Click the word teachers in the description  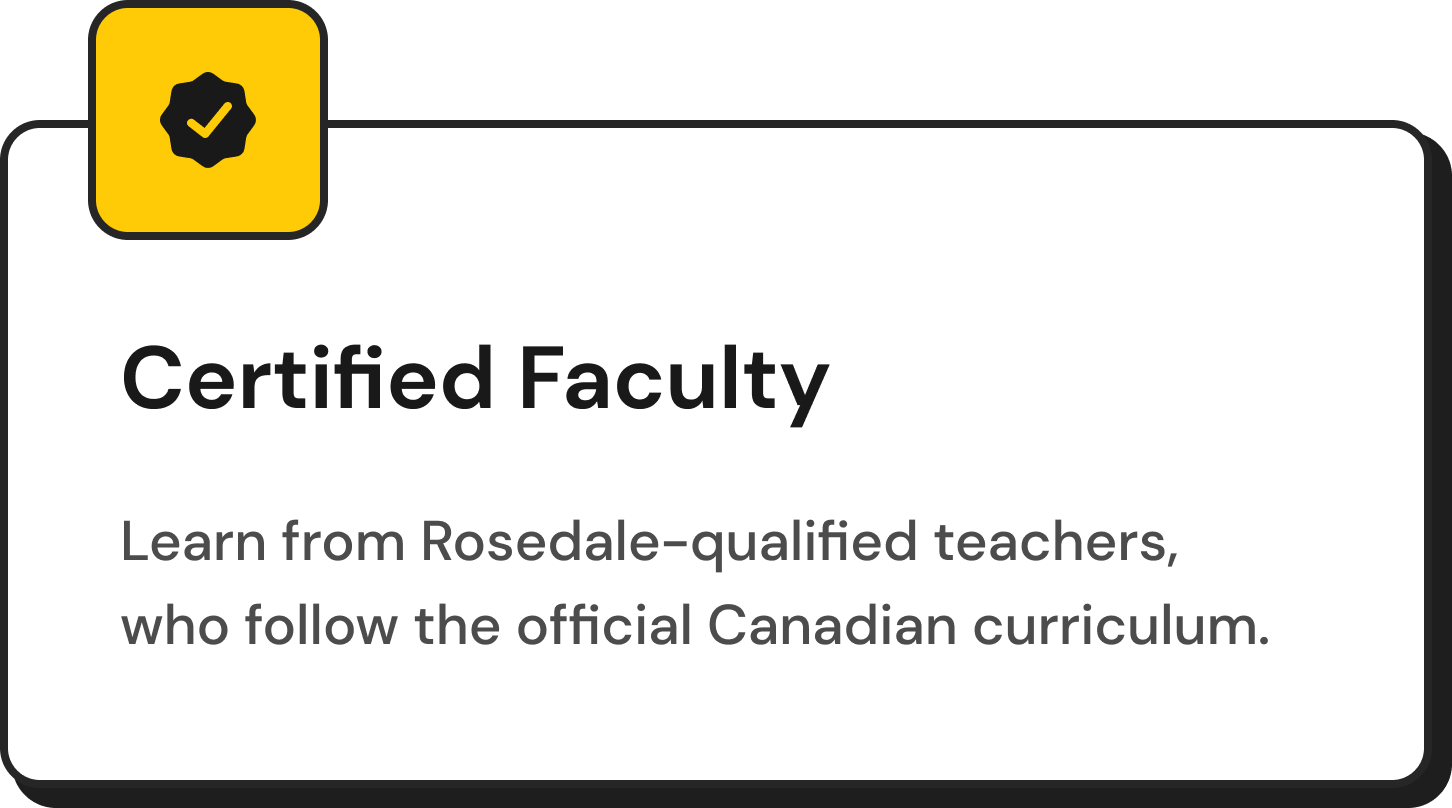[1055, 542]
